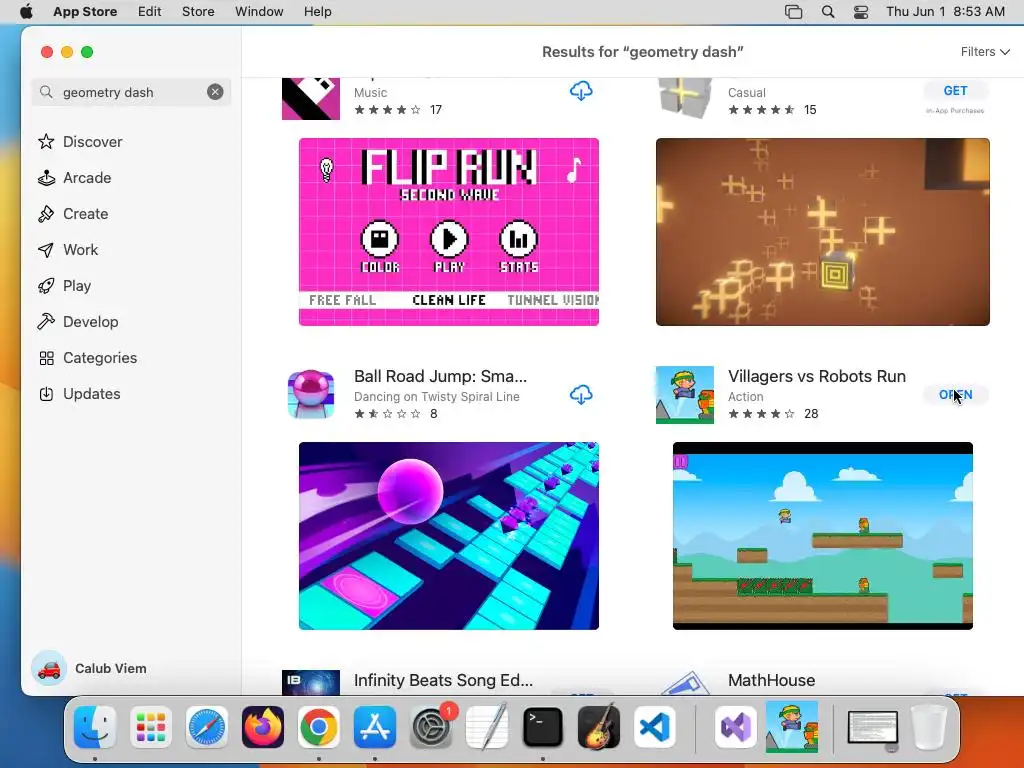Image resolution: width=1024 pixels, height=768 pixels.
Task: Open TextEdit from the Dock
Action: [487, 727]
